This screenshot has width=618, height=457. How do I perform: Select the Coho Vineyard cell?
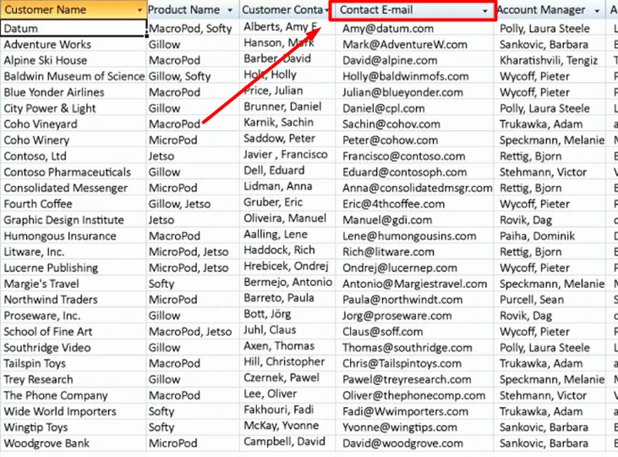pyautogui.click(x=73, y=124)
